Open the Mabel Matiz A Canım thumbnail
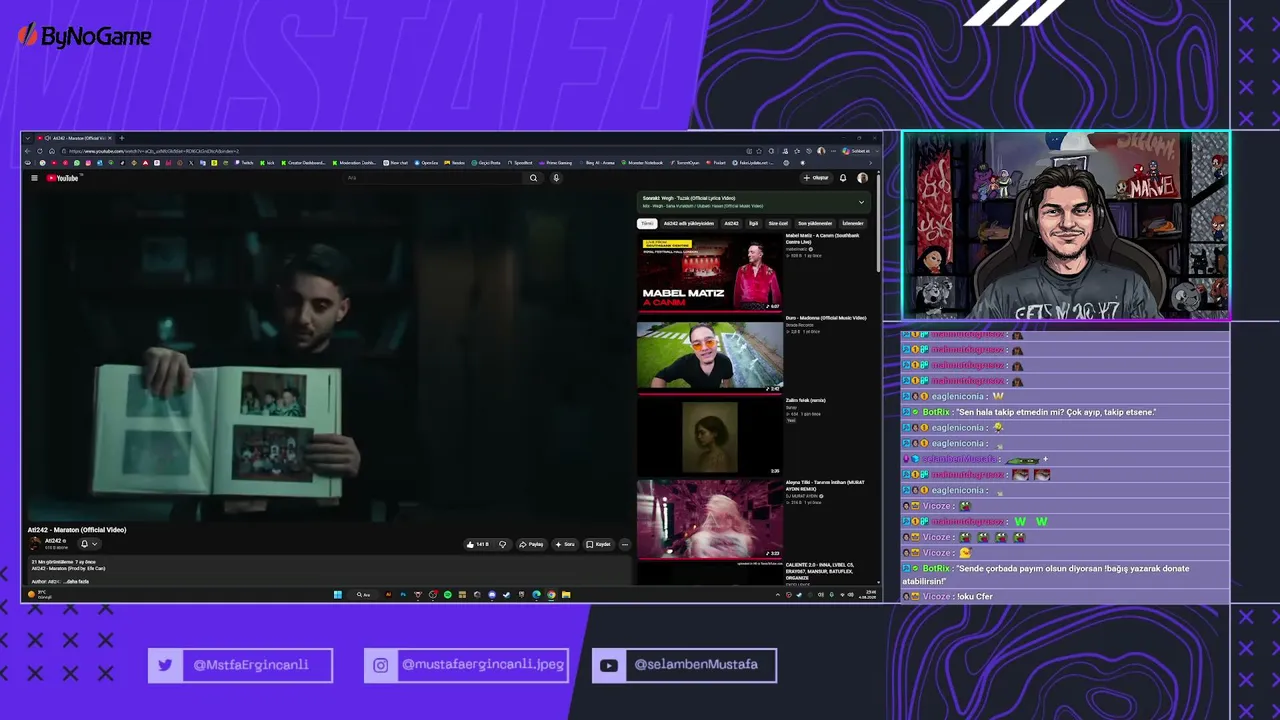The image size is (1280, 720). pos(710,272)
